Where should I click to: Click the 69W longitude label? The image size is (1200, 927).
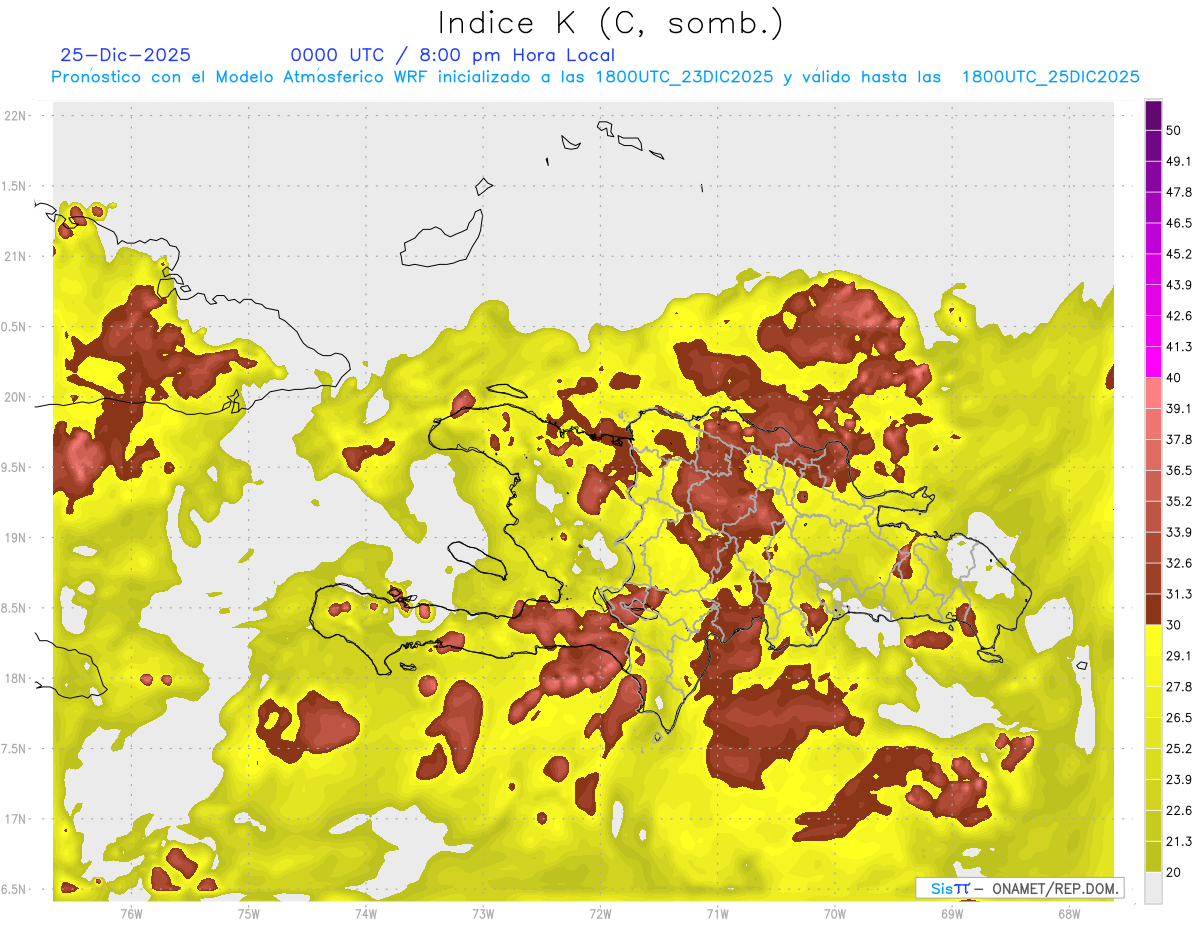pyautogui.click(x=951, y=913)
